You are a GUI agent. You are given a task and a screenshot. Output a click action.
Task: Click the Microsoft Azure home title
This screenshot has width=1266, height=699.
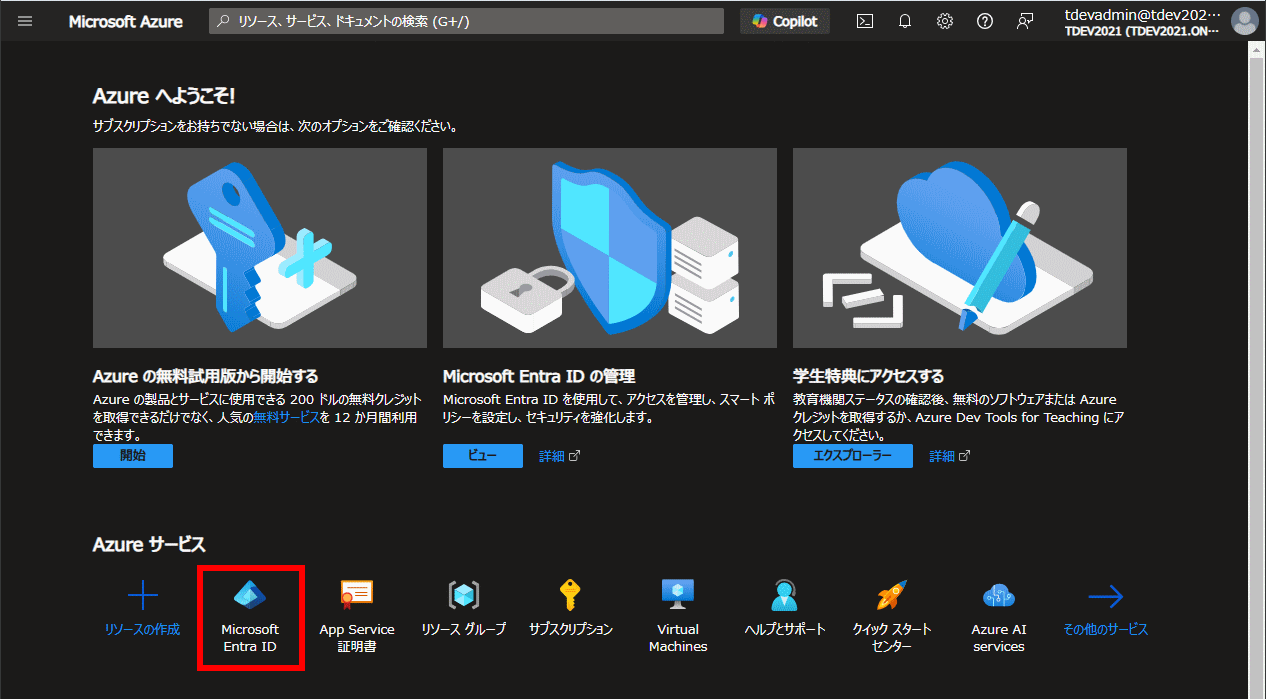pyautogui.click(x=125, y=21)
